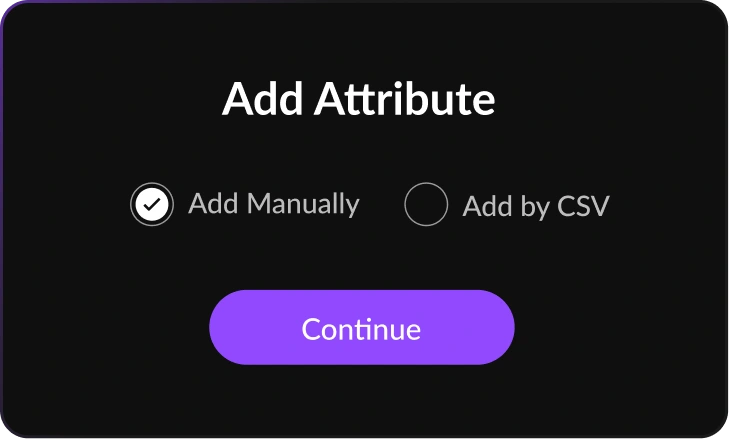Viewport: 729px width, 439px height.
Task: Choose the Add by CSV radio button
Action: (426, 205)
